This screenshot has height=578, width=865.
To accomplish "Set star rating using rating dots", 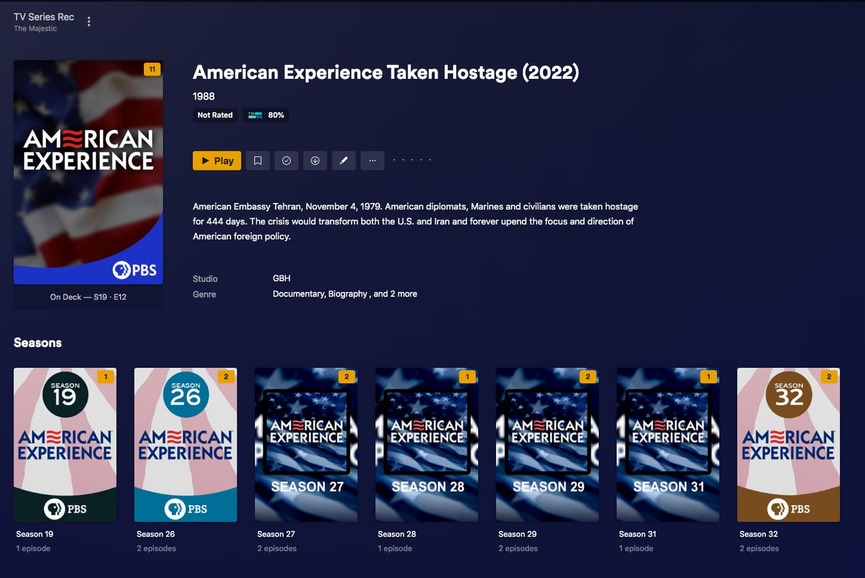I will pos(412,160).
